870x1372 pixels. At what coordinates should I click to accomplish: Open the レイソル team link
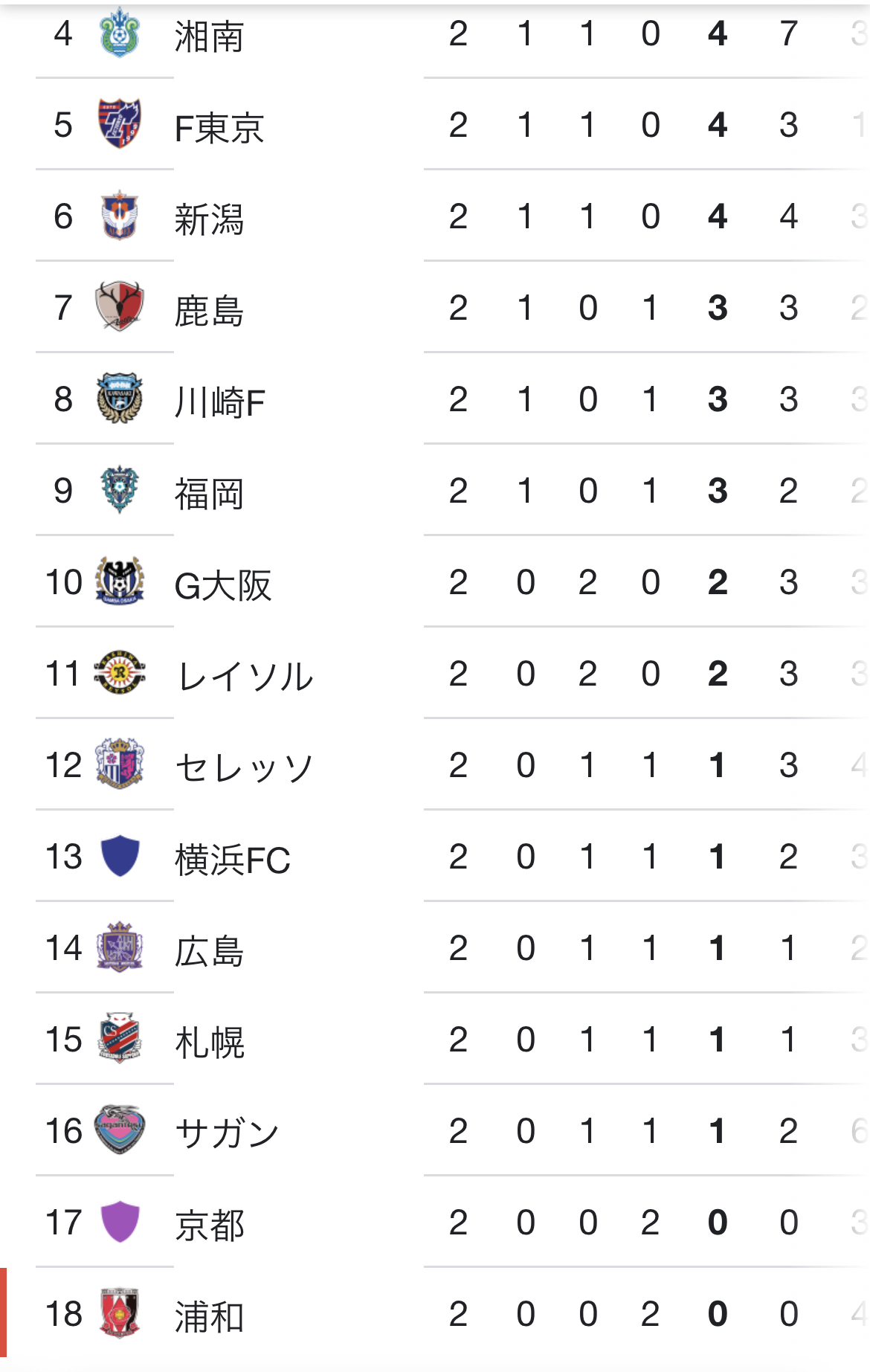[245, 676]
